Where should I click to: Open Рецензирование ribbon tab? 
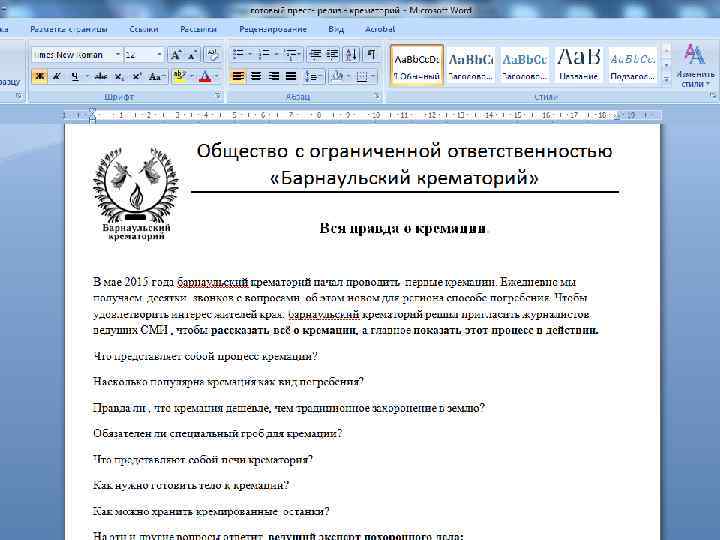(x=273, y=29)
